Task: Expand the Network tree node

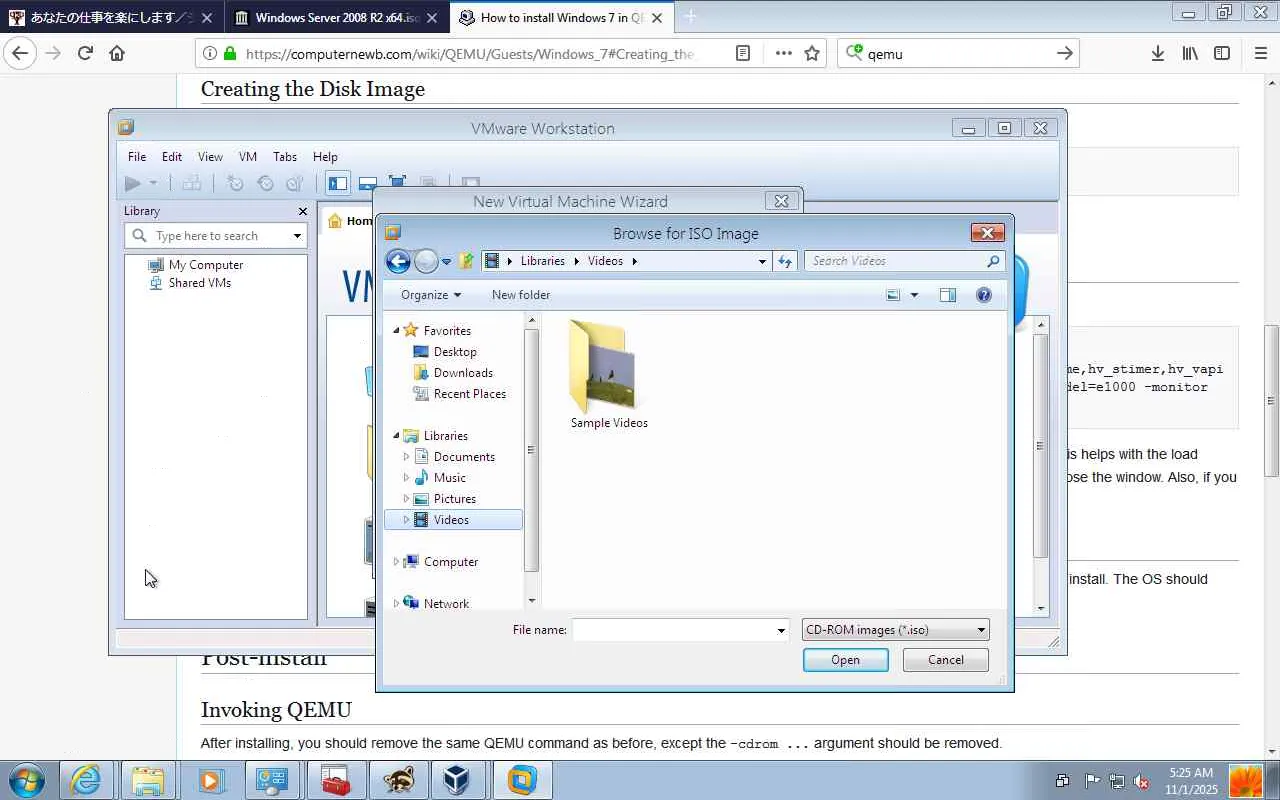Action: tap(396, 603)
